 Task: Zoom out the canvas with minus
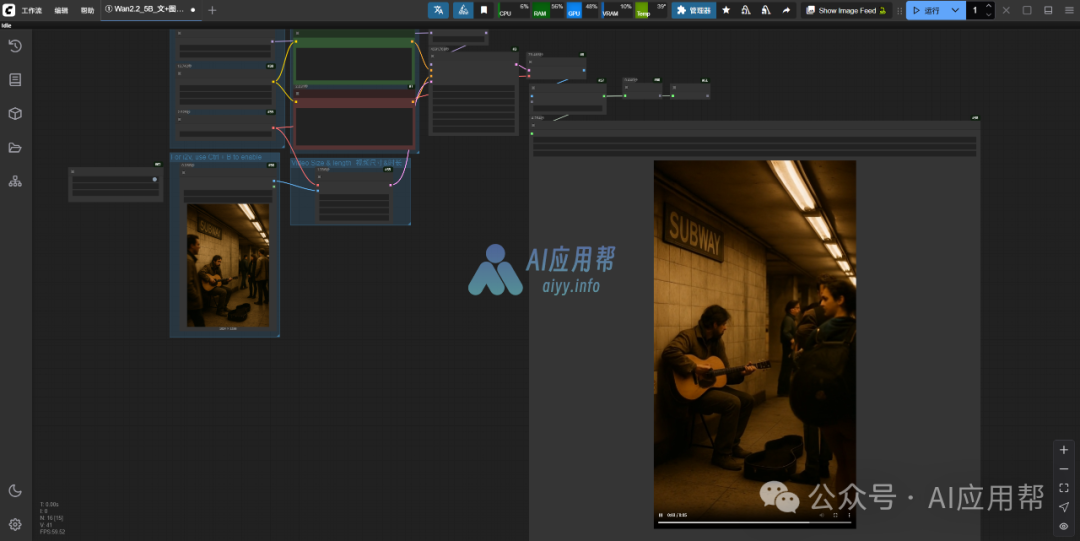coord(1064,469)
